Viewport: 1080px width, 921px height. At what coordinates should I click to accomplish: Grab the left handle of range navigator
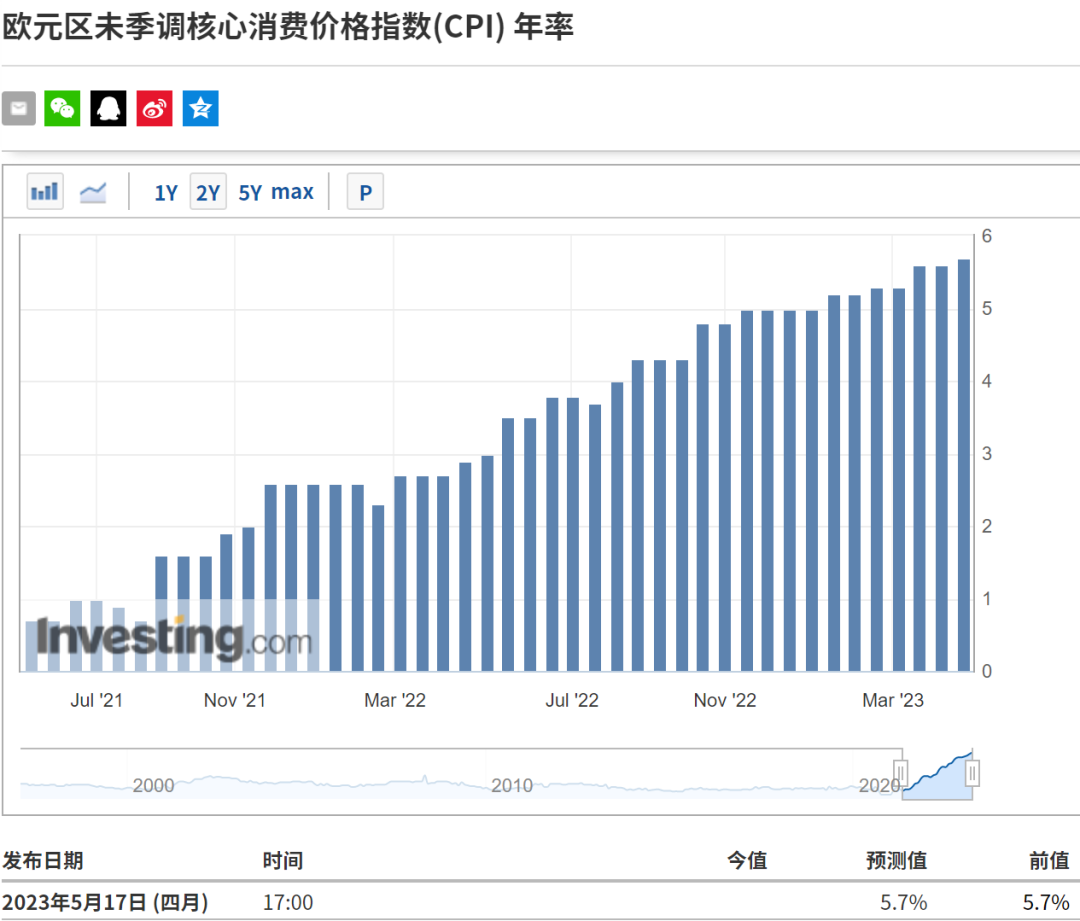tap(901, 773)
